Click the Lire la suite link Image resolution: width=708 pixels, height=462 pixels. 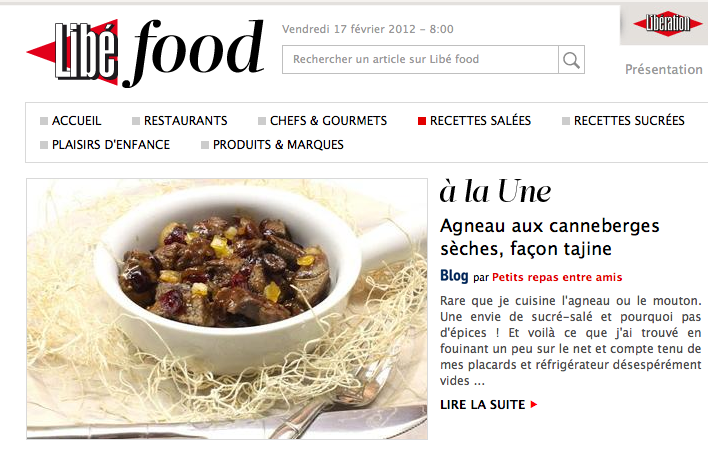click(483, 405)
